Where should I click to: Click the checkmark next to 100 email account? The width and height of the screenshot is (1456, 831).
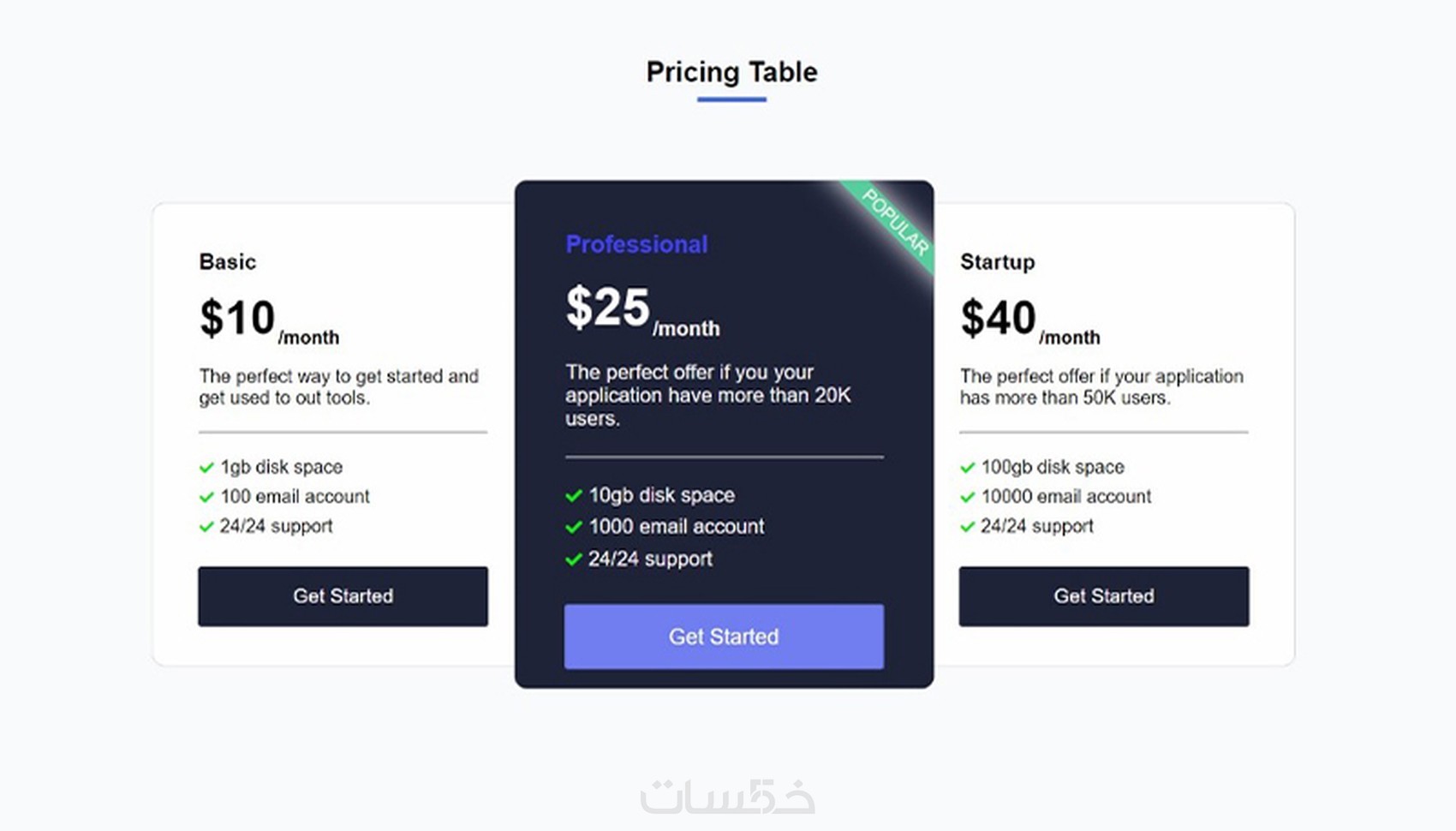tap(206, 497)
